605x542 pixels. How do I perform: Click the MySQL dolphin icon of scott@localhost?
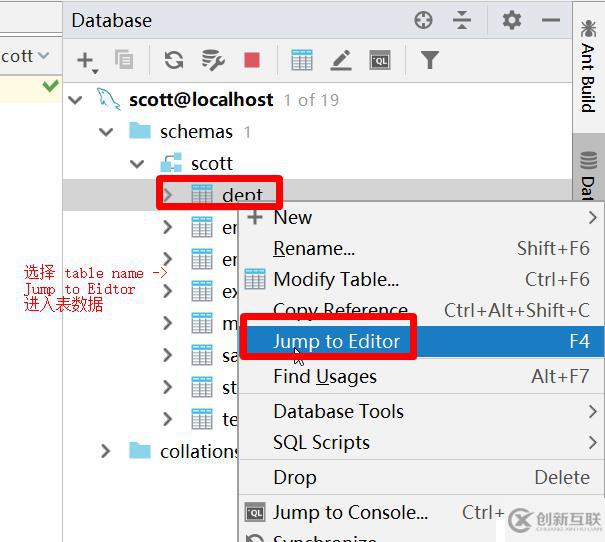(x=108, y=99)
